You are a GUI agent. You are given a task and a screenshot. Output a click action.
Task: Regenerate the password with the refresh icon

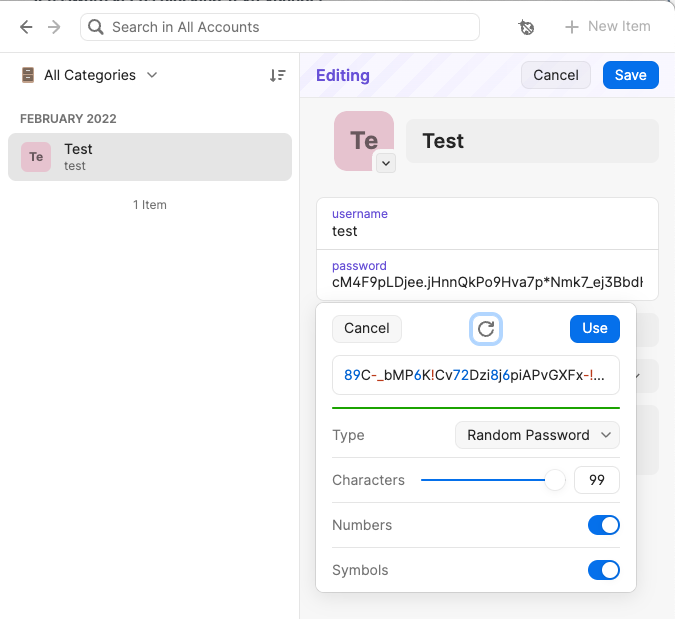486,328
